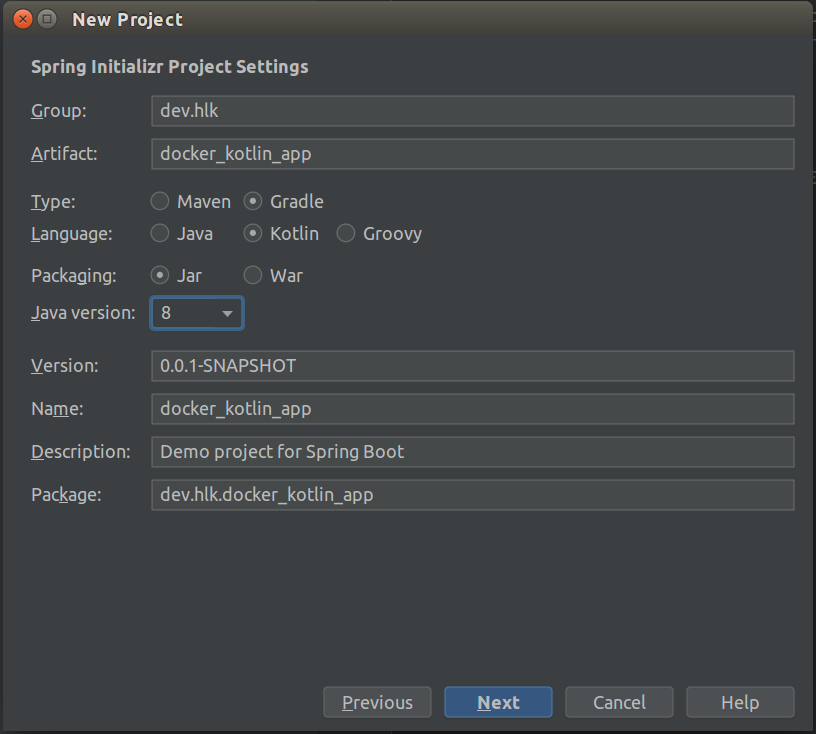Open Help for this dialog
The height and width of the screenshot is (734, 816).
740,702
